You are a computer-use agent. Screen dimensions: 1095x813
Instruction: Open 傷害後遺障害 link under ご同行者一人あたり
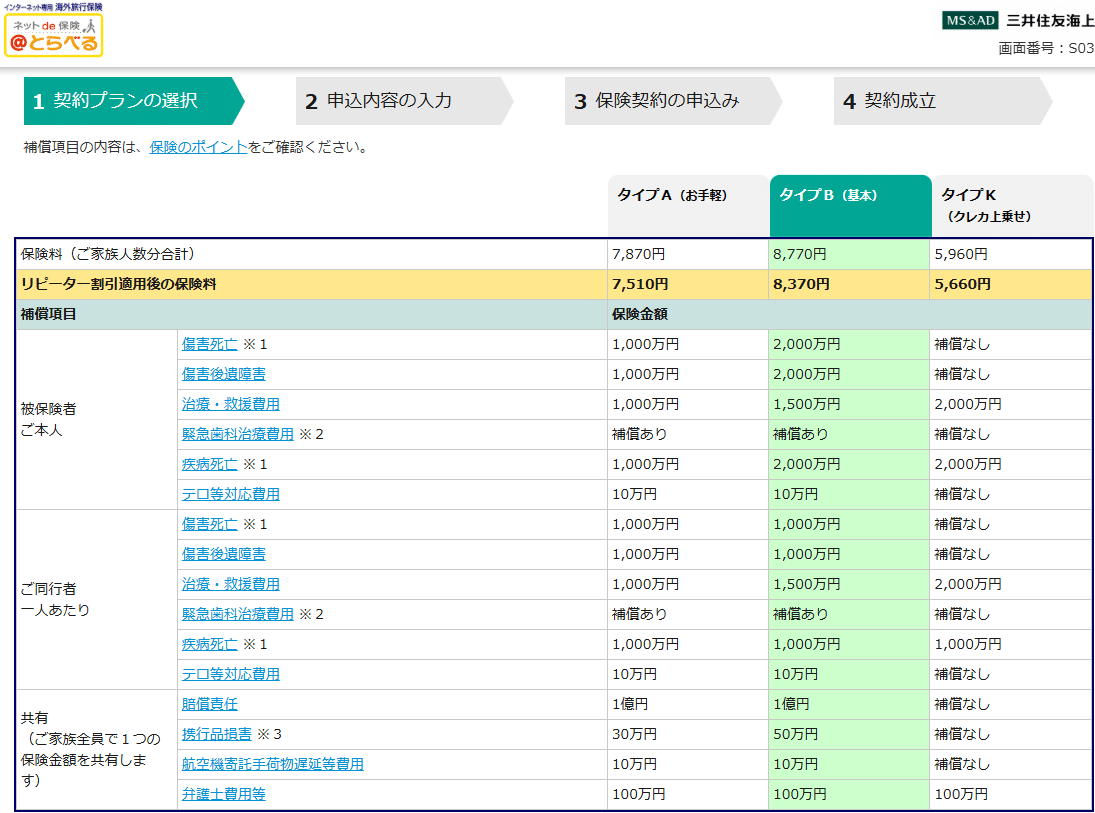click(223, 555)
